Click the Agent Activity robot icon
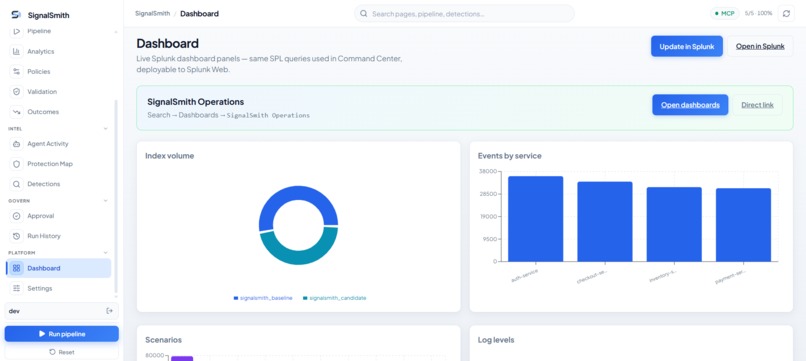Image resolution: width=806 pixels, height=361 pixels. 16,144
